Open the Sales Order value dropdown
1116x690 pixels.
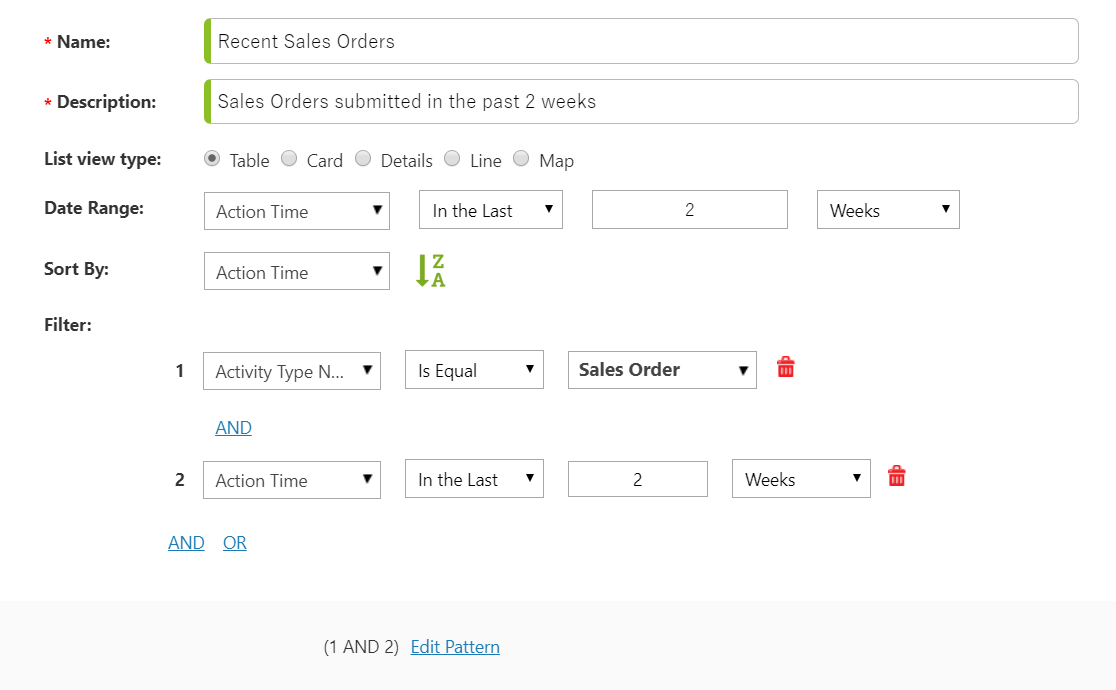pos(661,370)
